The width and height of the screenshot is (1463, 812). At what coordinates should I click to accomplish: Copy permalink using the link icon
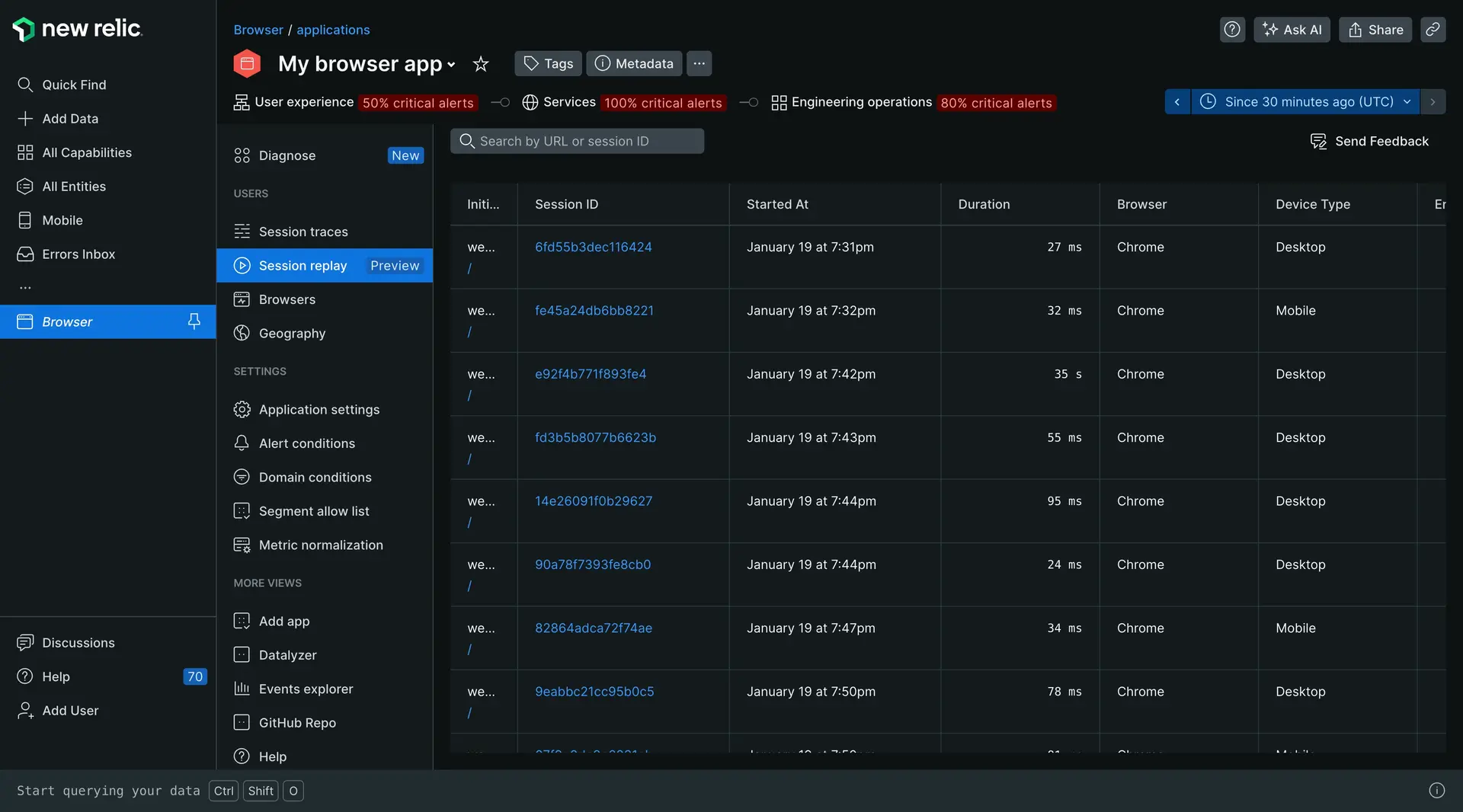pyautogui.click(x=1433, y=30)
